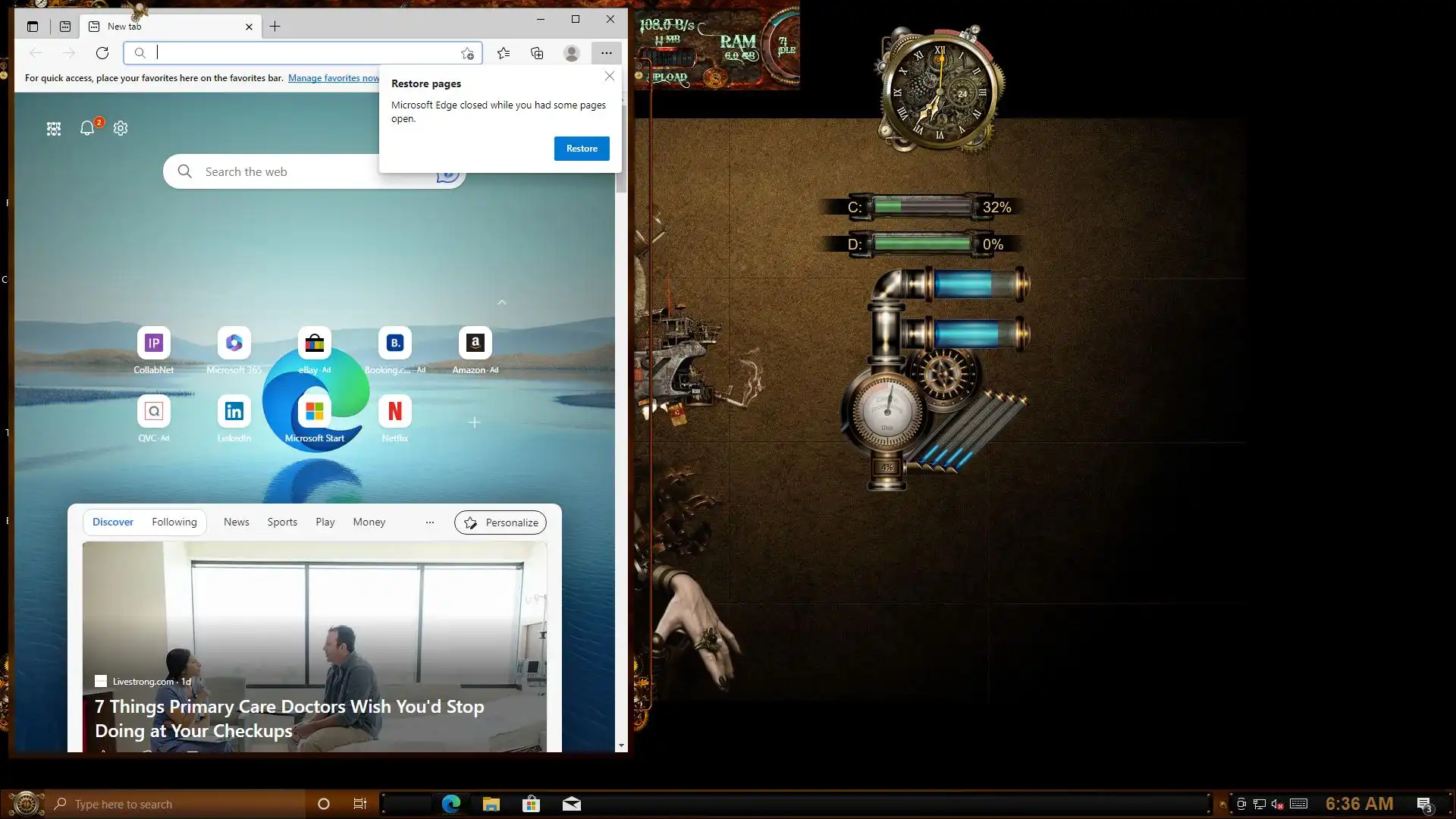Click the Personalize button
The height and width of the screenshot is (819, 1456).
[500, 522]
